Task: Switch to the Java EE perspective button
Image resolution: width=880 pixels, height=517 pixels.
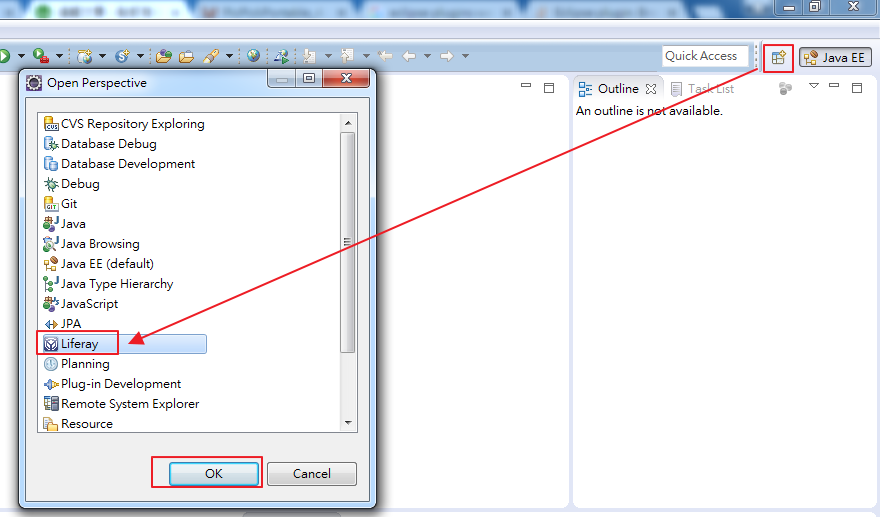Action: pos(835,57)
